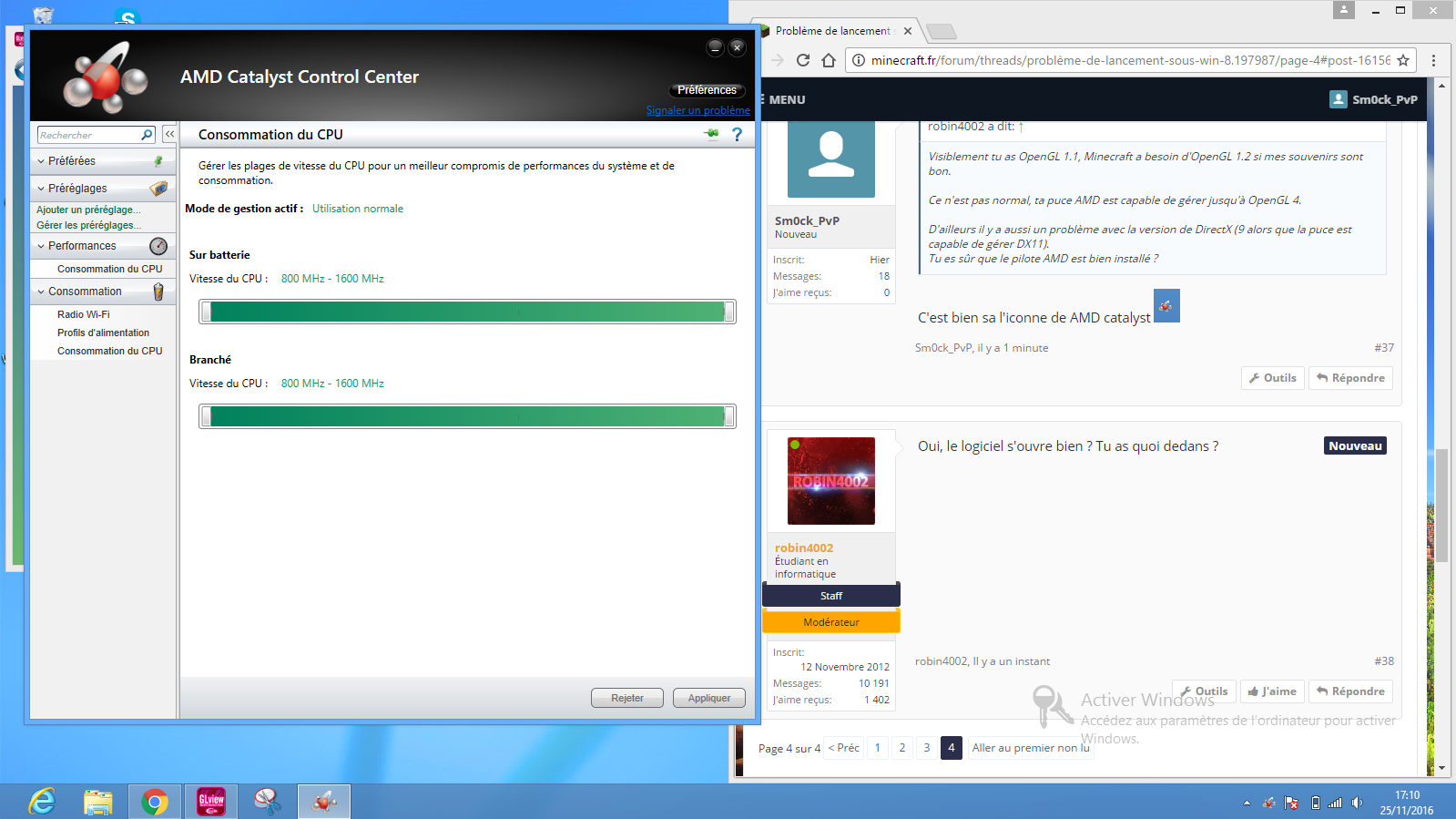
Task: Click Ajouter un préréglage link
Action: tap(88, 210)
